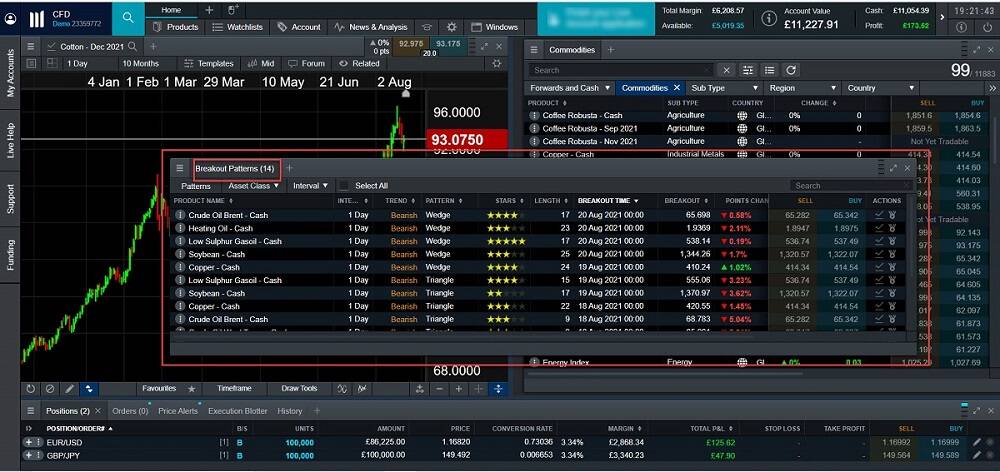Open the Patterns button in Breakout Patterns
This screenshot has height=472, width=1000.
(x=196, y=186)
